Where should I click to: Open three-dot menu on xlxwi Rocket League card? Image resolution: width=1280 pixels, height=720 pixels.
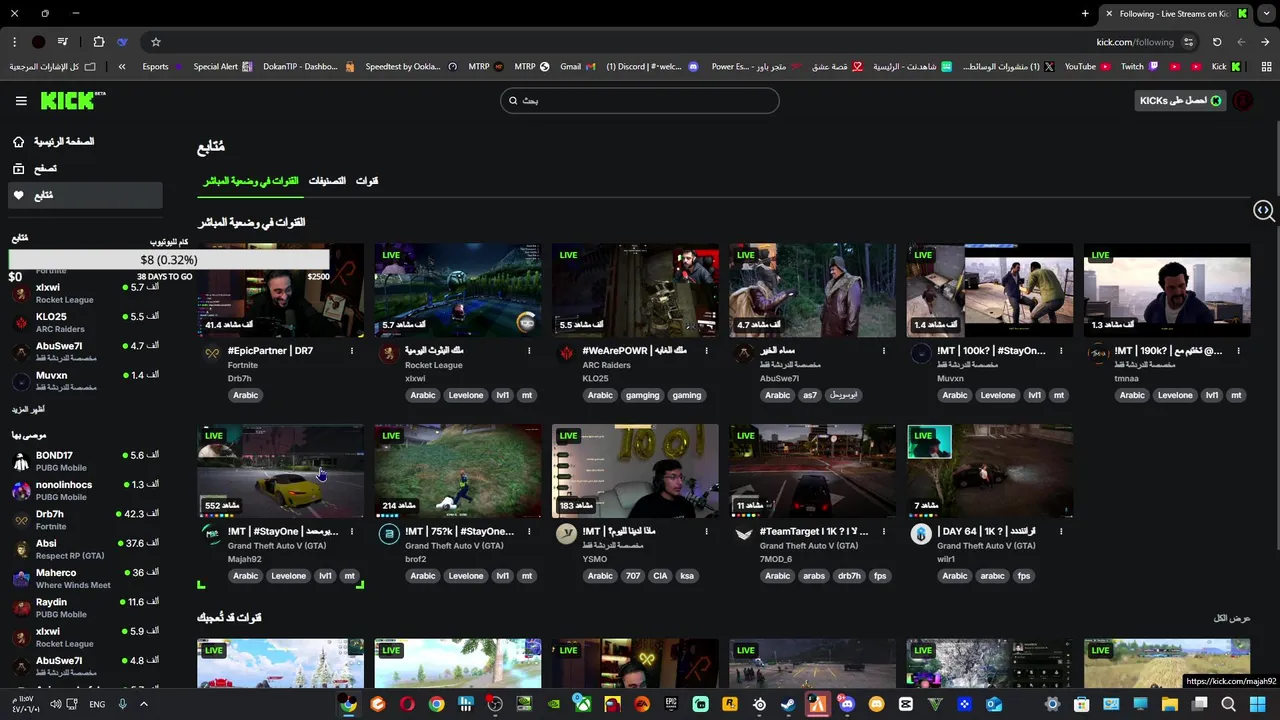pos(529,351)
